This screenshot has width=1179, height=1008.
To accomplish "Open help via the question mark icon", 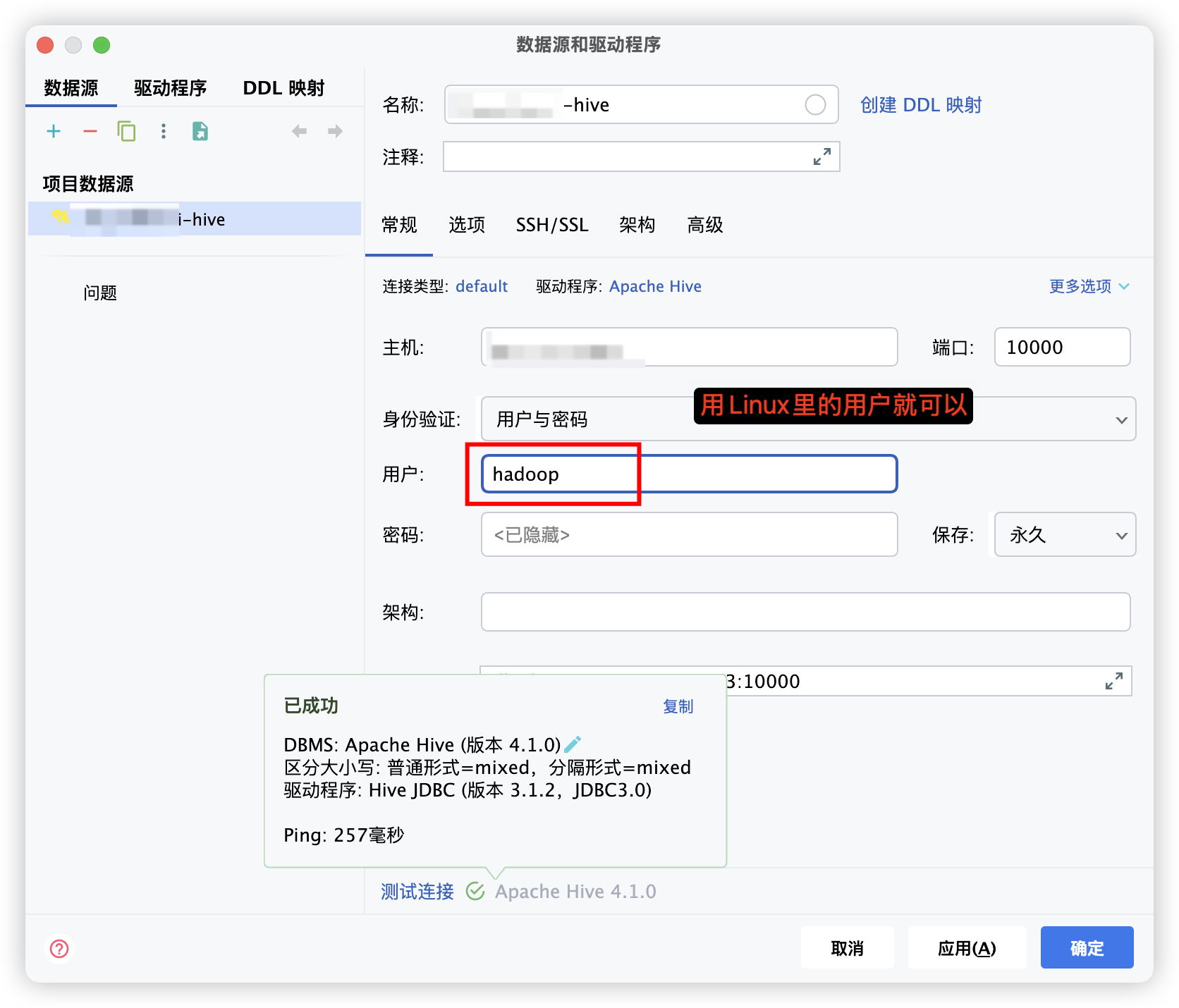I will (60, 949).
